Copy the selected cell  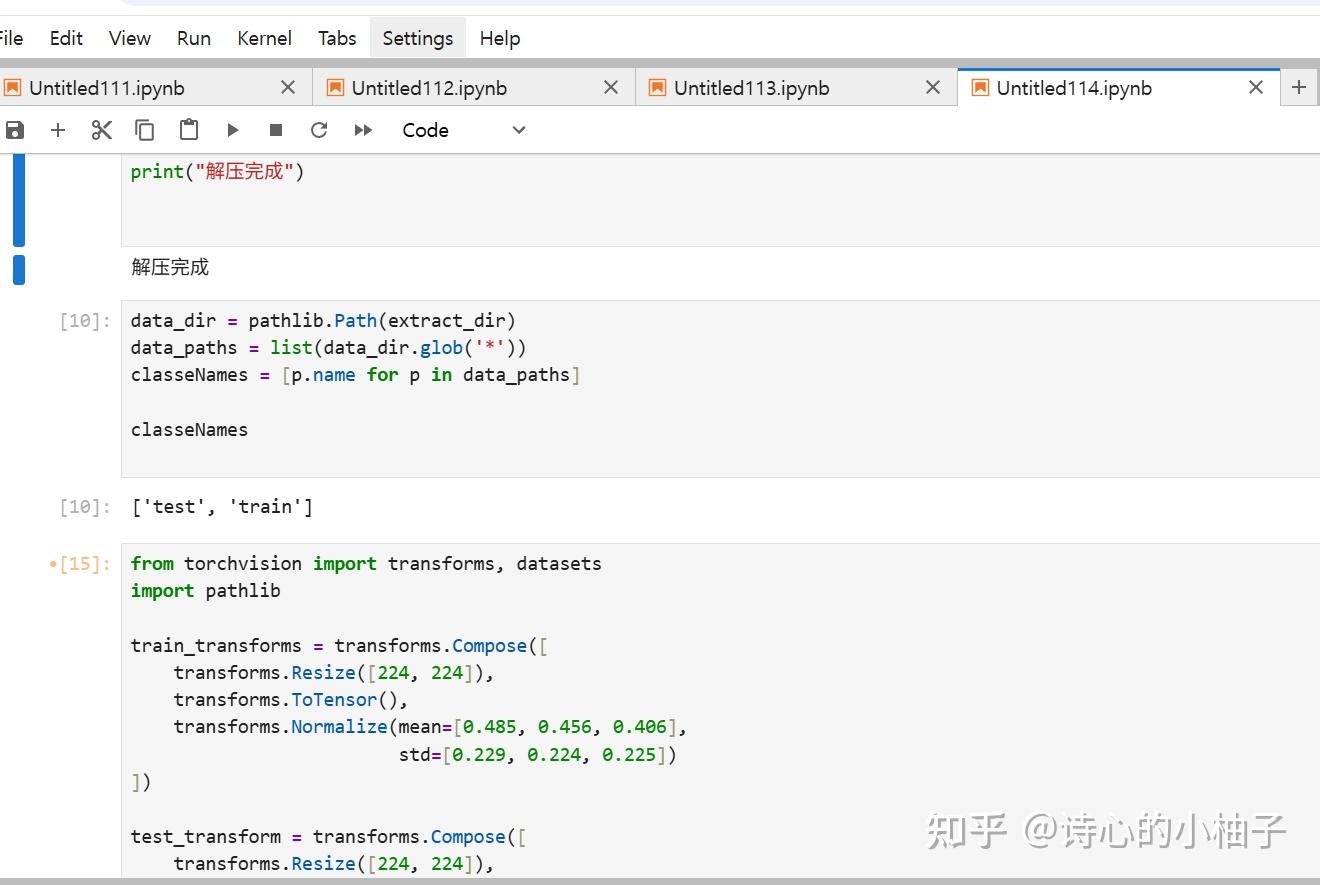[x=145, y=130]
